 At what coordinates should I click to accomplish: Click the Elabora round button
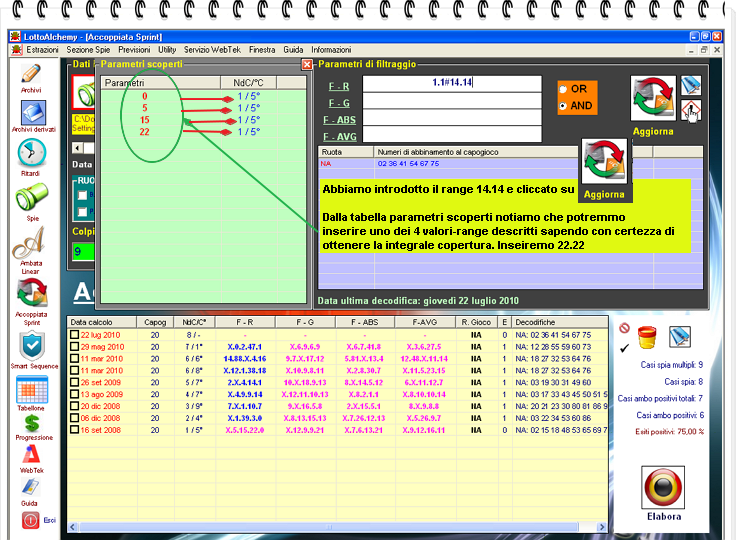[x=663, y=487]
